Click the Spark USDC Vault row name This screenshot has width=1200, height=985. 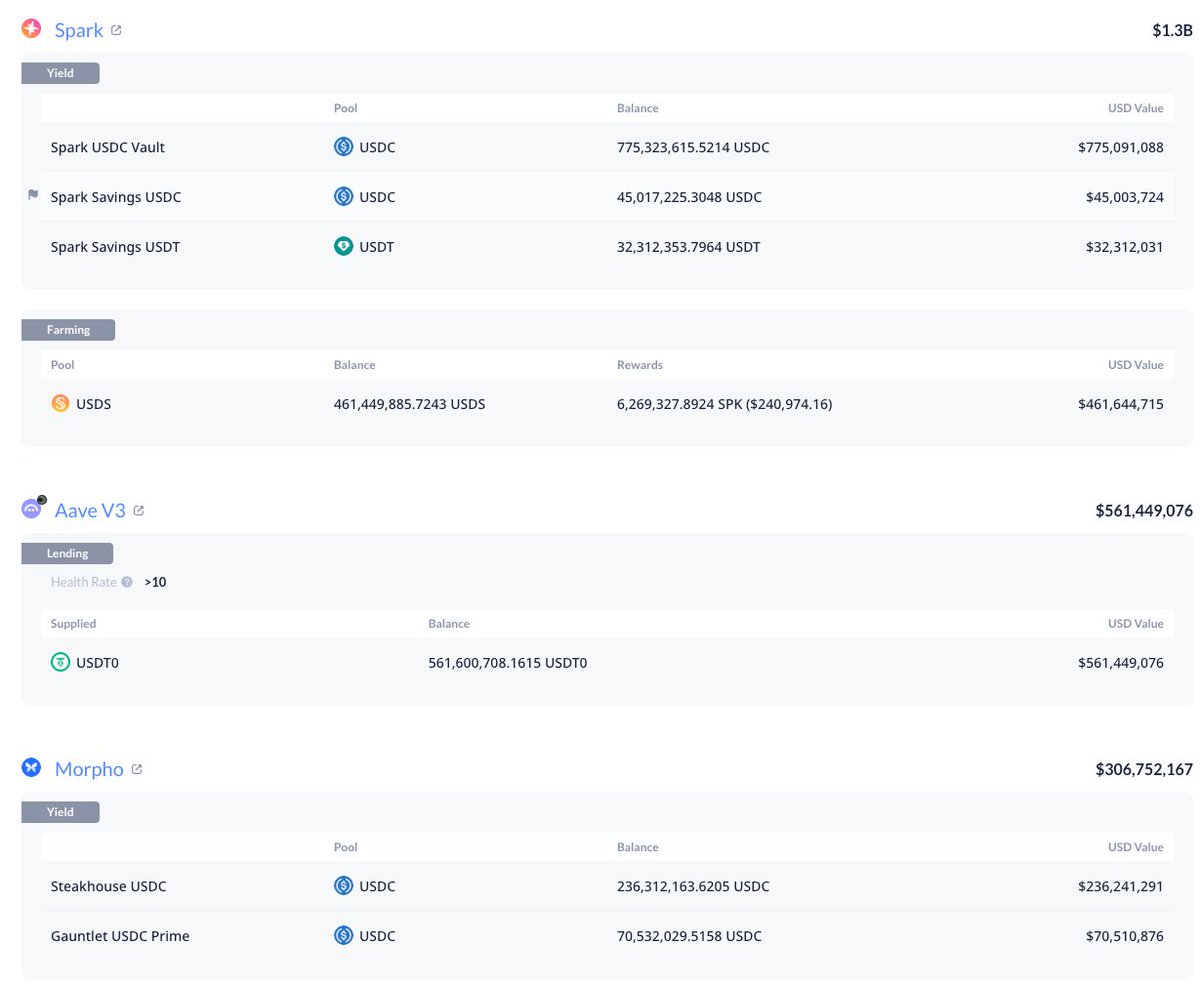click(x=108, y=147)
